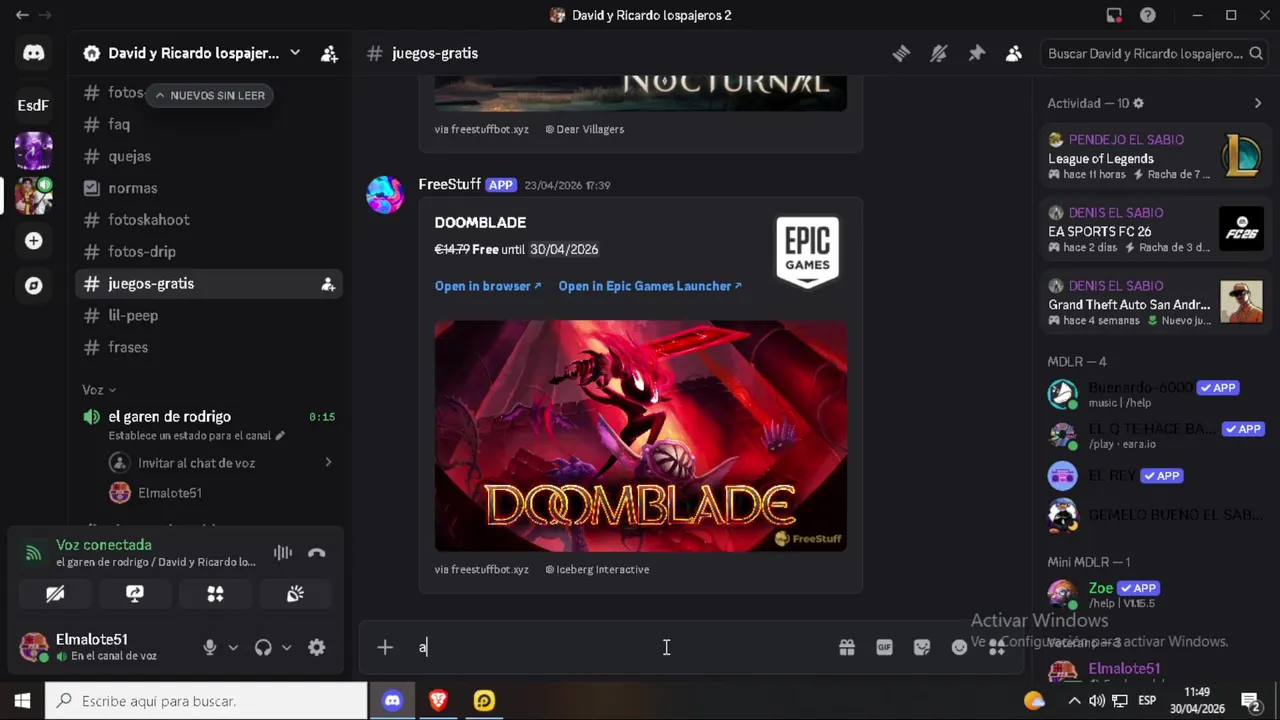Start an activity from voice panel
The image size is (1280, 720).
tap(215, 594)
